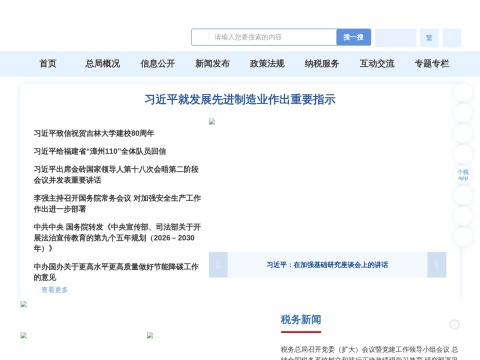480x360 pixels.
Task: Open the 首页 navigation item
Action: tap(48, 63)
